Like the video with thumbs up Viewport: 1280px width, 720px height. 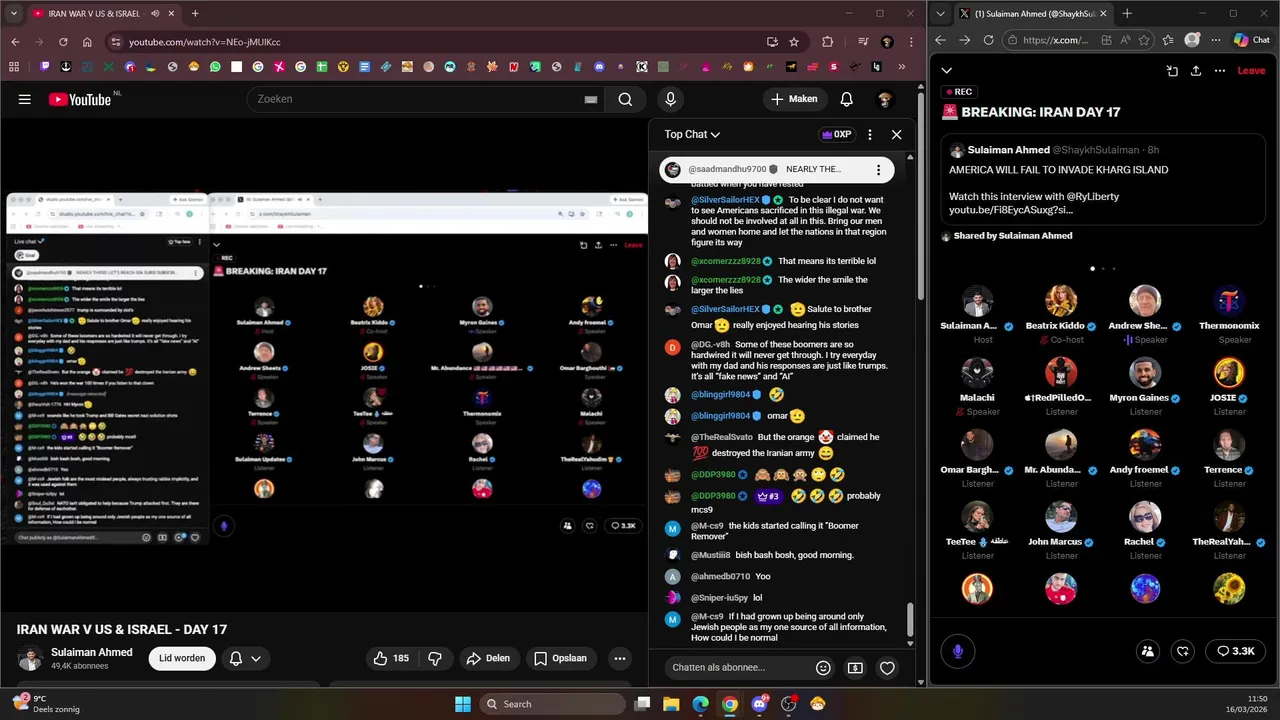point(391,658)
